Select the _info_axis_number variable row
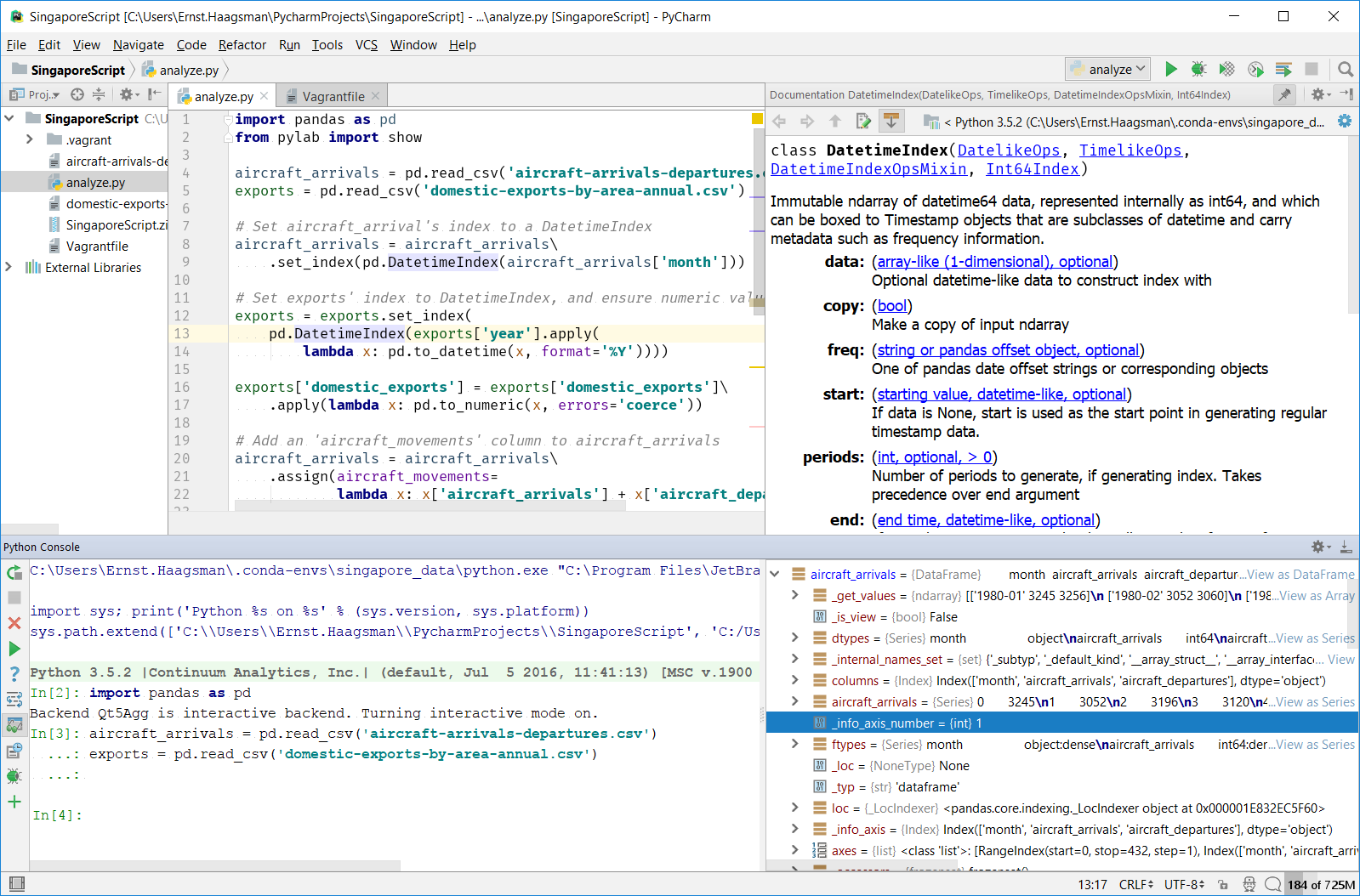This screenshot has height=896, width=1360. coord(1061,723)
